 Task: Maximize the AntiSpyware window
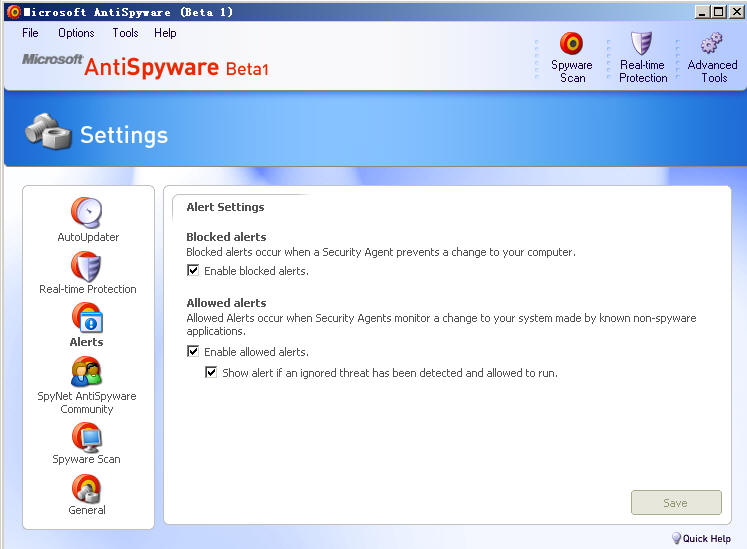pyautogui.click(x=718, y=12)
